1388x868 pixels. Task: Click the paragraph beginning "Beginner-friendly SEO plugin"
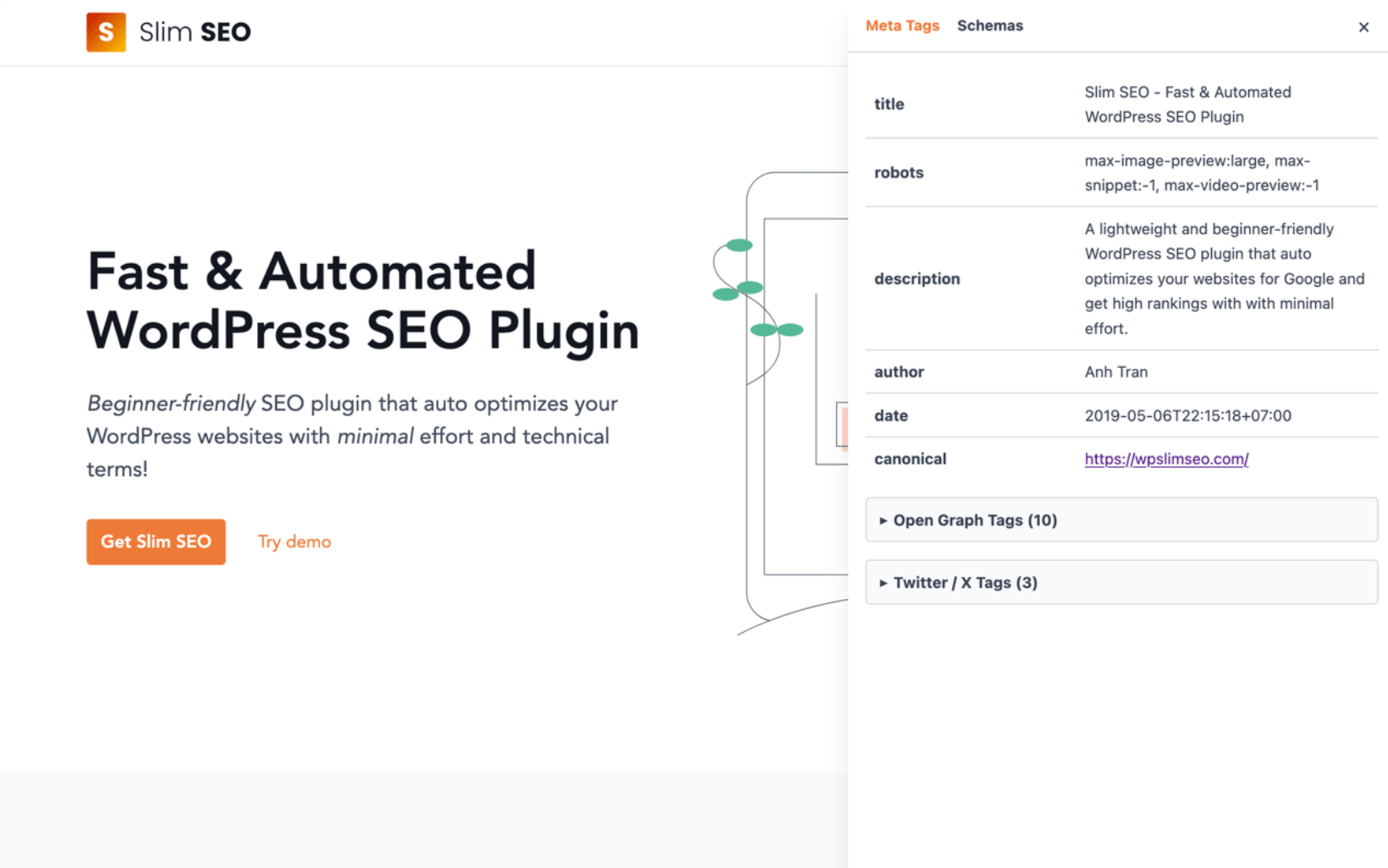(x=352, y=436)
